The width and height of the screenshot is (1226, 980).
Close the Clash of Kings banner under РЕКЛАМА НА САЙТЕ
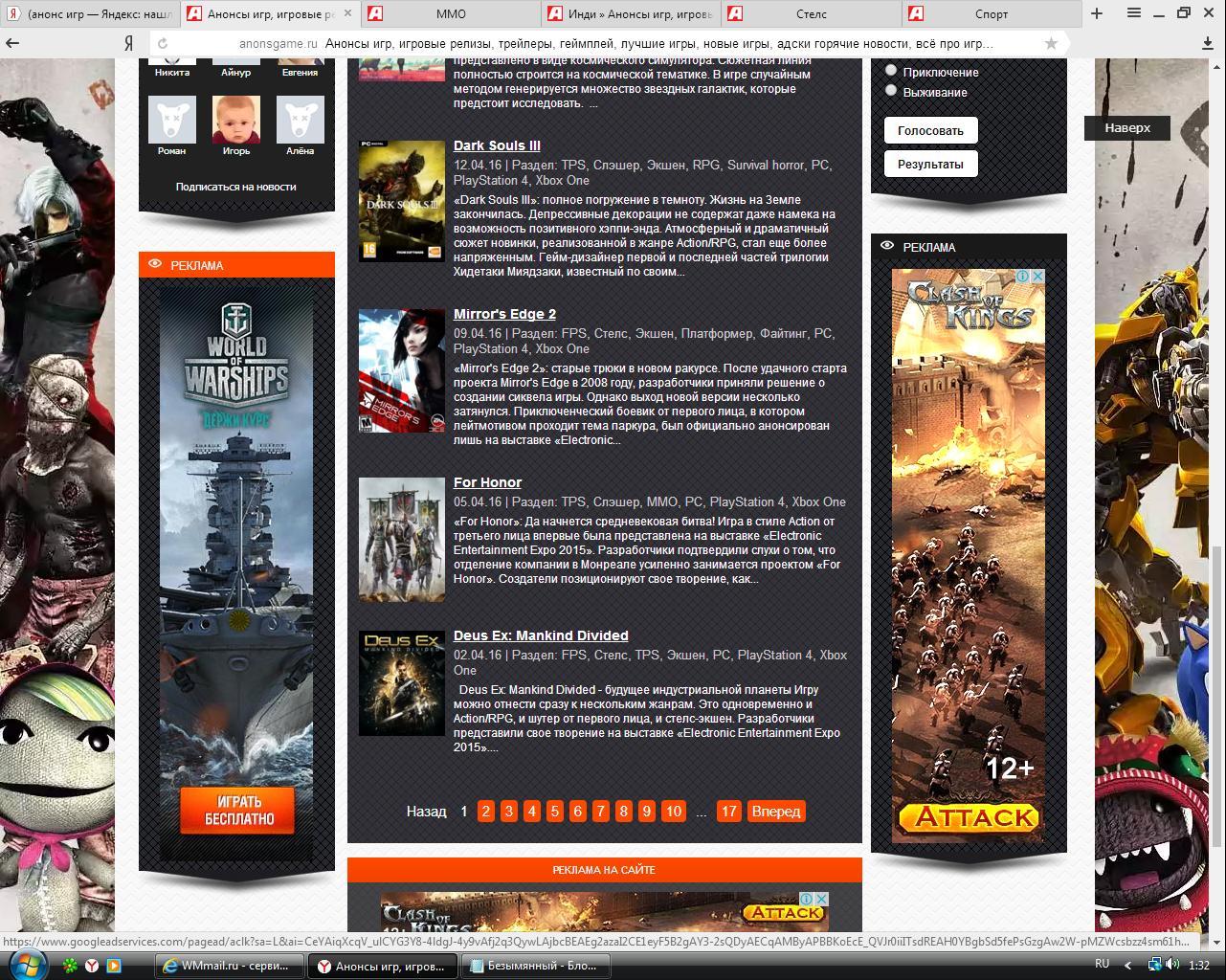(821, 899)
